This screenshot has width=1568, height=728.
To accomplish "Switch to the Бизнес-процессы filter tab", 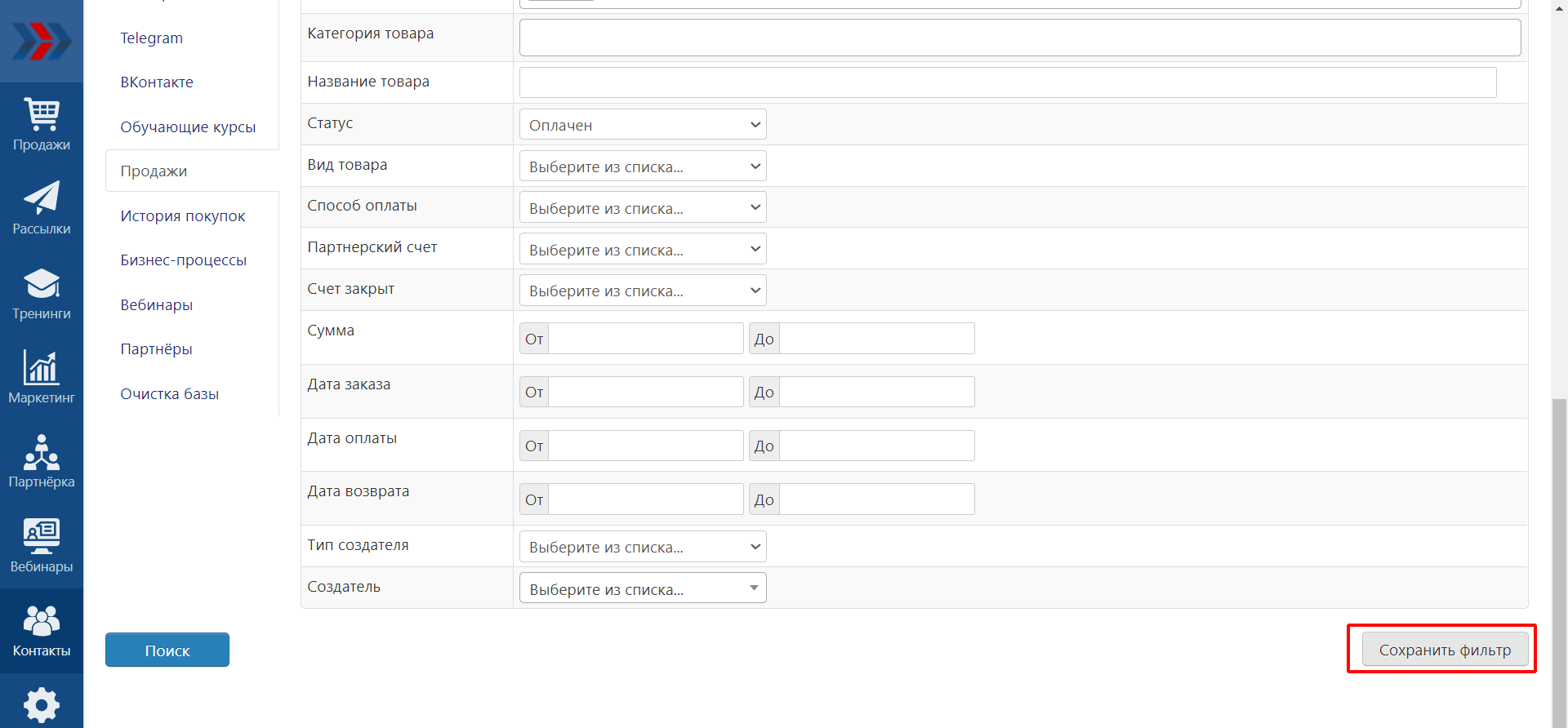I will click(184, 260).
